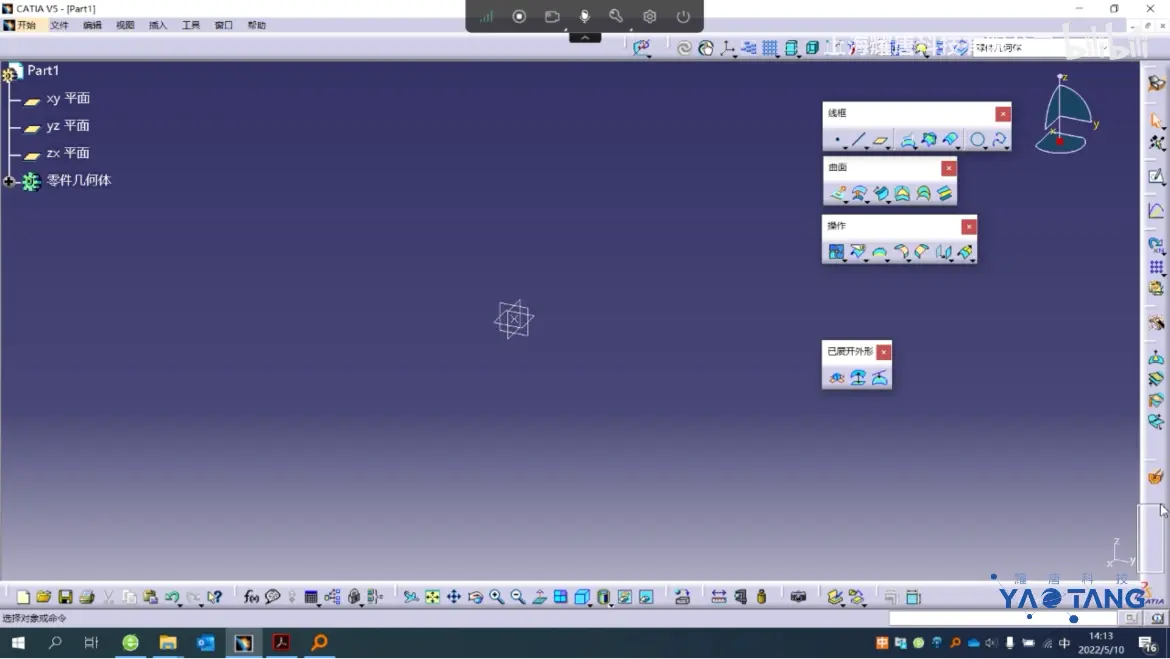Open the Join tool dropdown arrow in 操作
The width and height of the screenshot is (1170, 659).
coord(845,260)
